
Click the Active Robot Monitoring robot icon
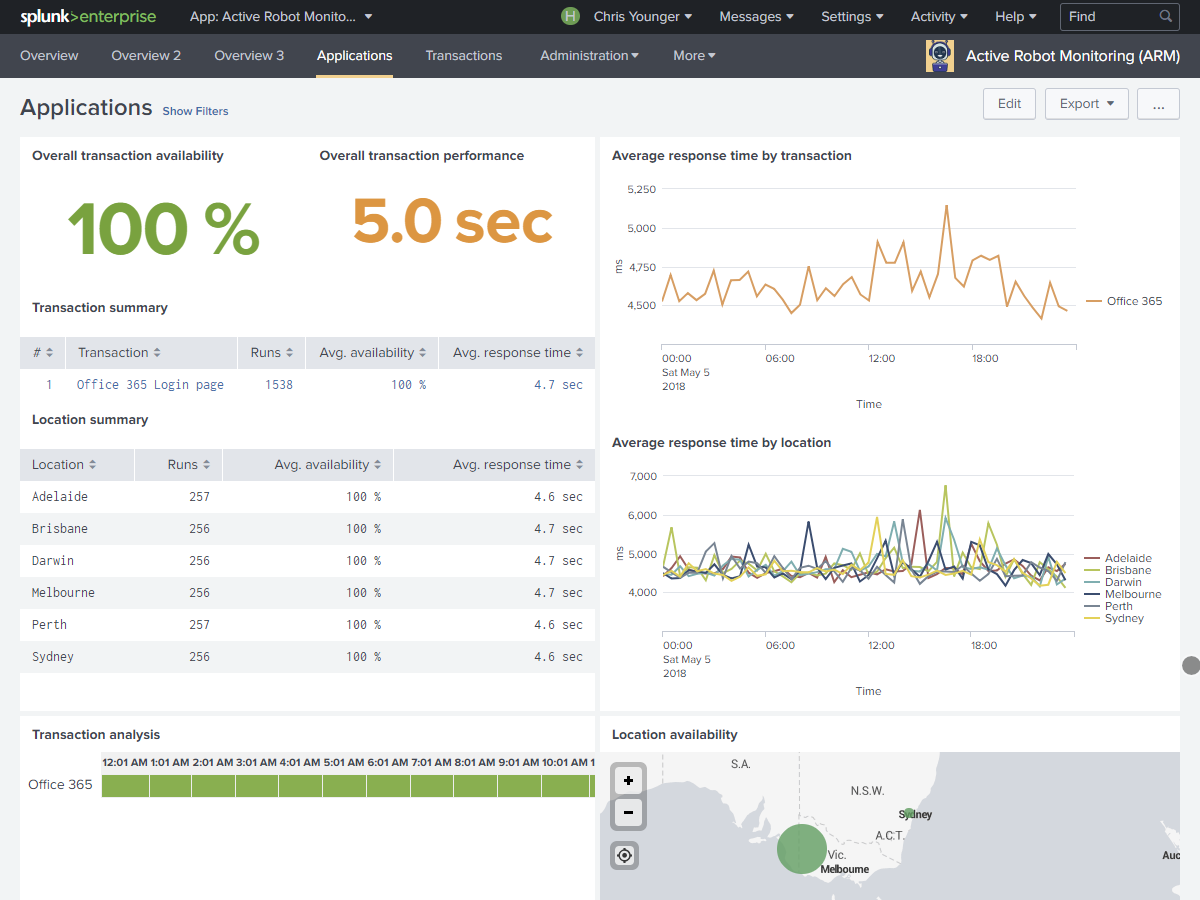pos(940,56)
